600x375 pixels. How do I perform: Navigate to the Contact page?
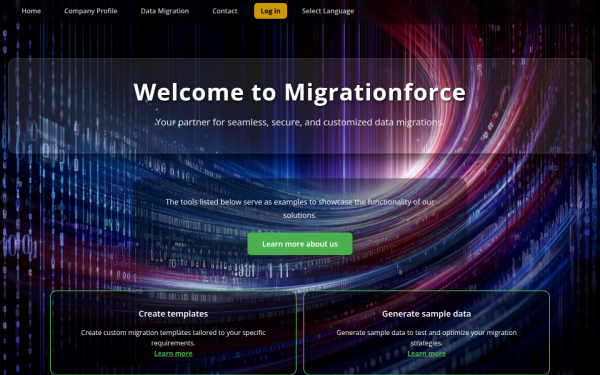(225, 11)
